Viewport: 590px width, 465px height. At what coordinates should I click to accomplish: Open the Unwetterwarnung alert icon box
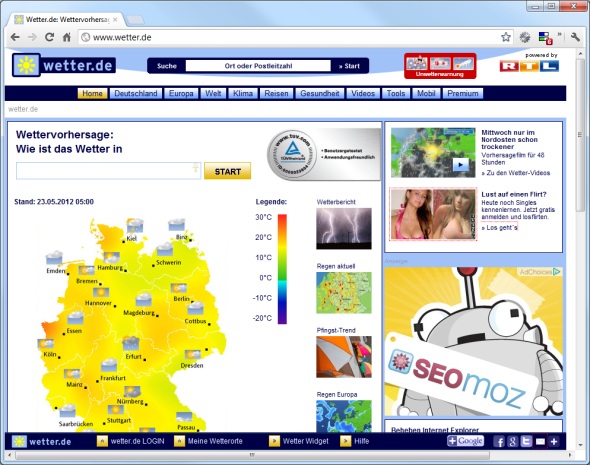(440, 66)
